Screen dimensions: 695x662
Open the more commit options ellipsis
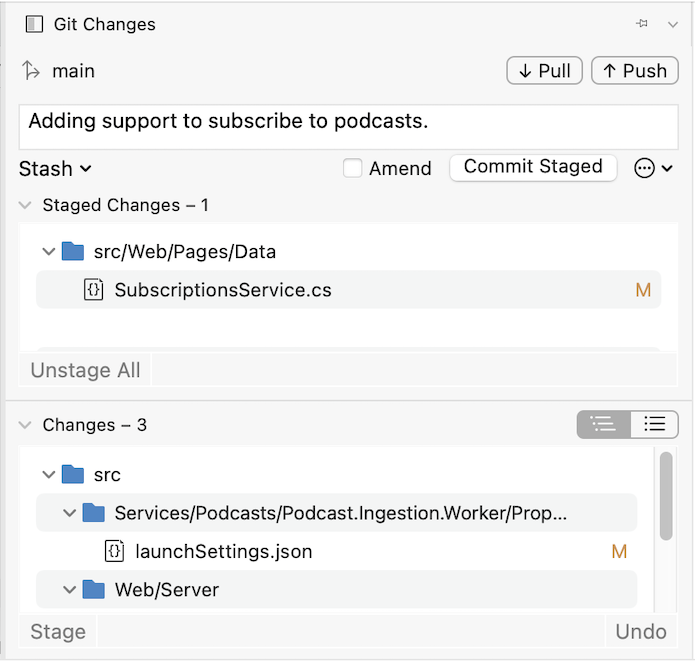(644, 168)
